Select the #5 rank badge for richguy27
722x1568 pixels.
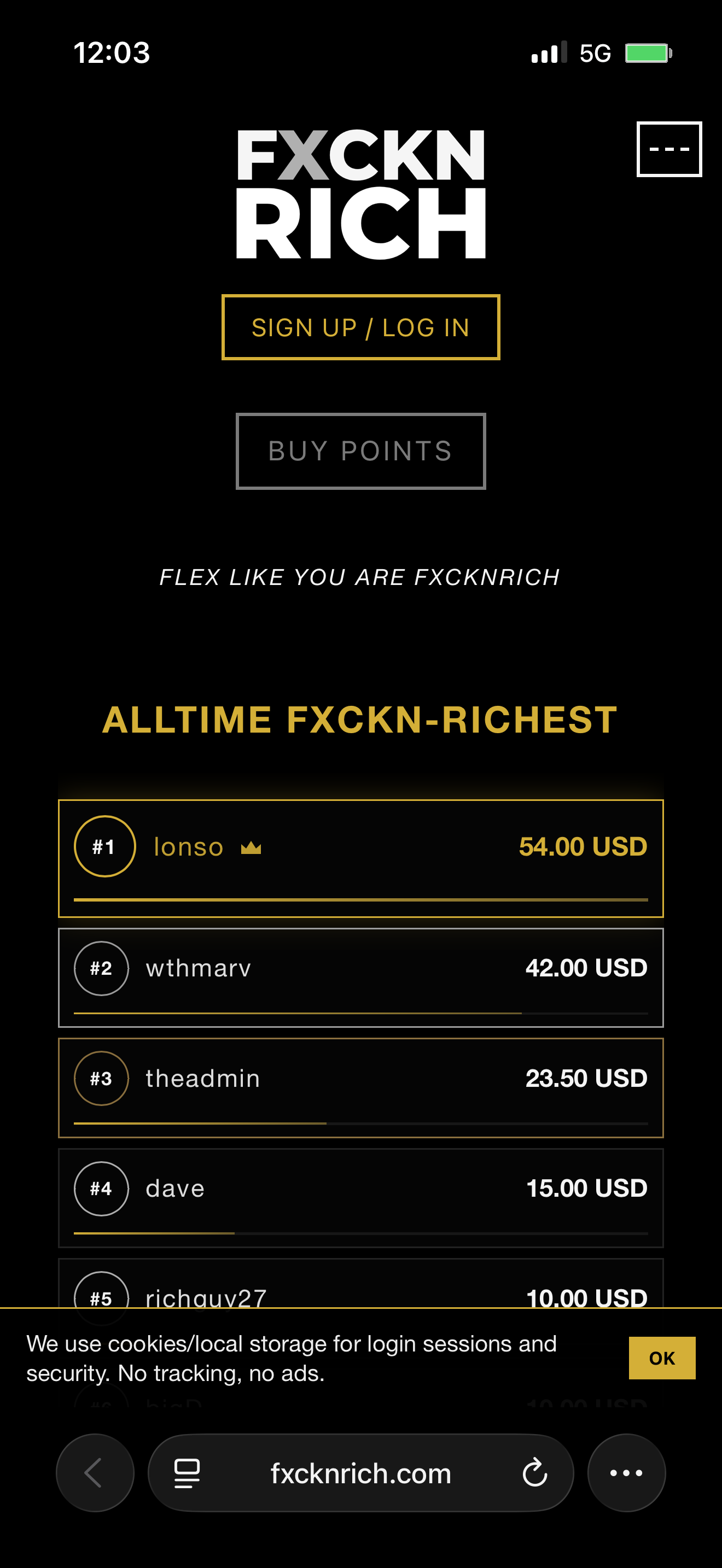tap(101, 1296)
